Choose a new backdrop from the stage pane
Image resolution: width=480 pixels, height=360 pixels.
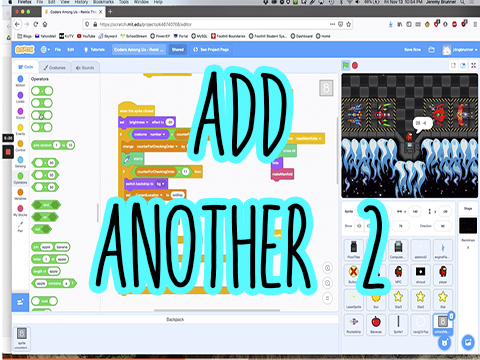[x=468, y=342]
